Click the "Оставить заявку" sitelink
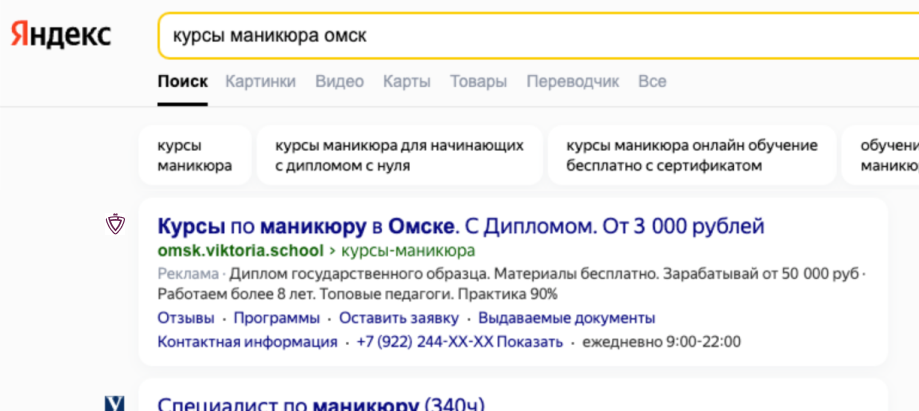 coord(399,318)
